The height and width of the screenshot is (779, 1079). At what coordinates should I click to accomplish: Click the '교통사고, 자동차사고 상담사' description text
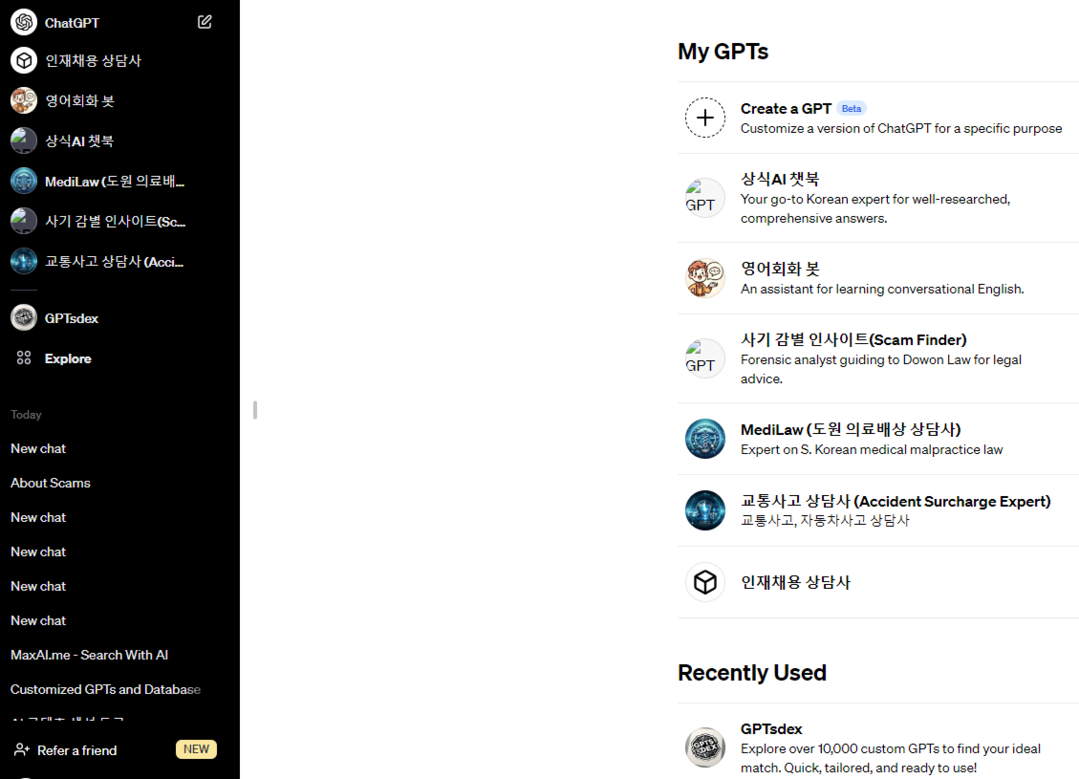coord(825,520)
